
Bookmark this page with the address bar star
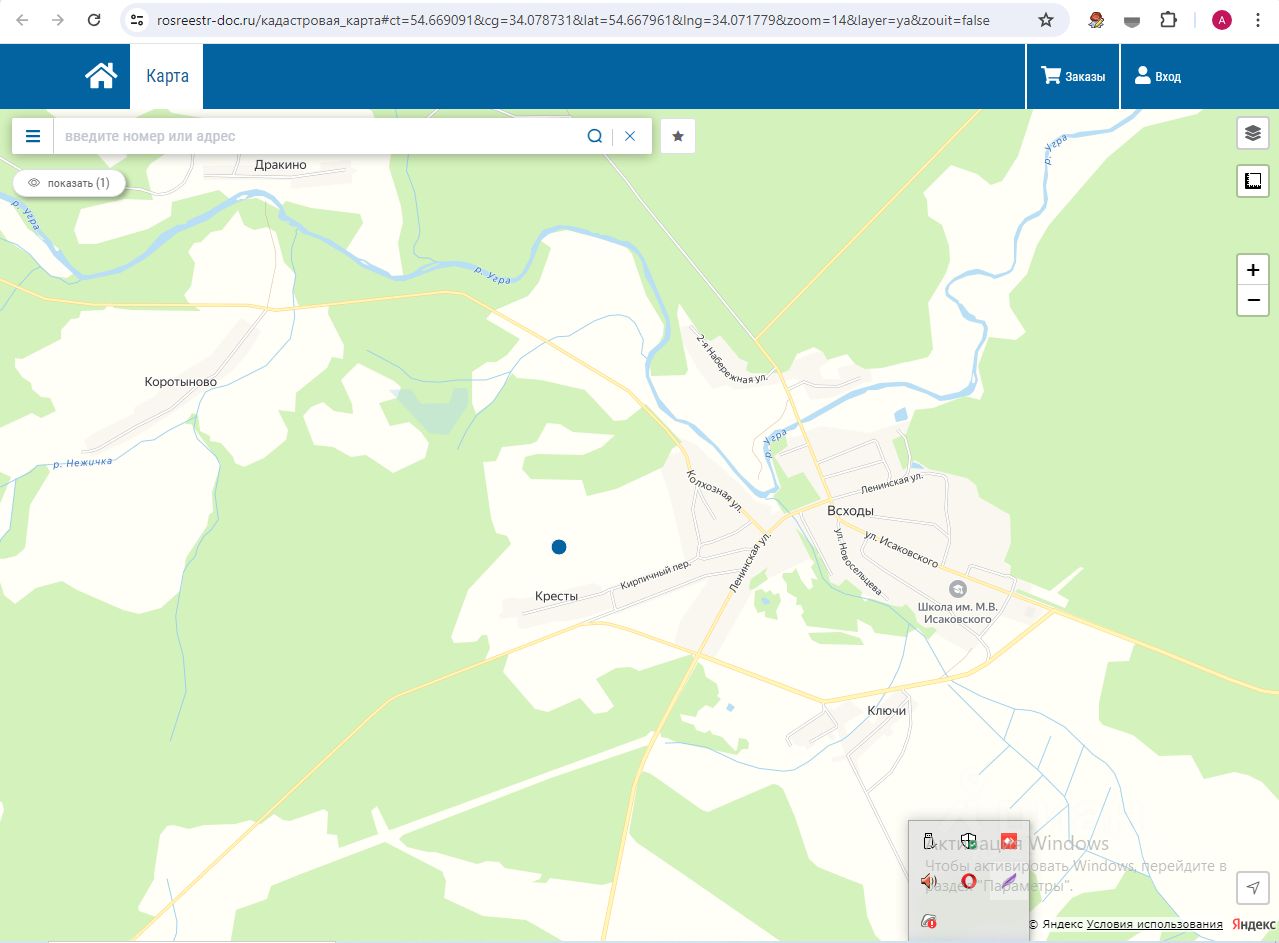click(1046, 20)
